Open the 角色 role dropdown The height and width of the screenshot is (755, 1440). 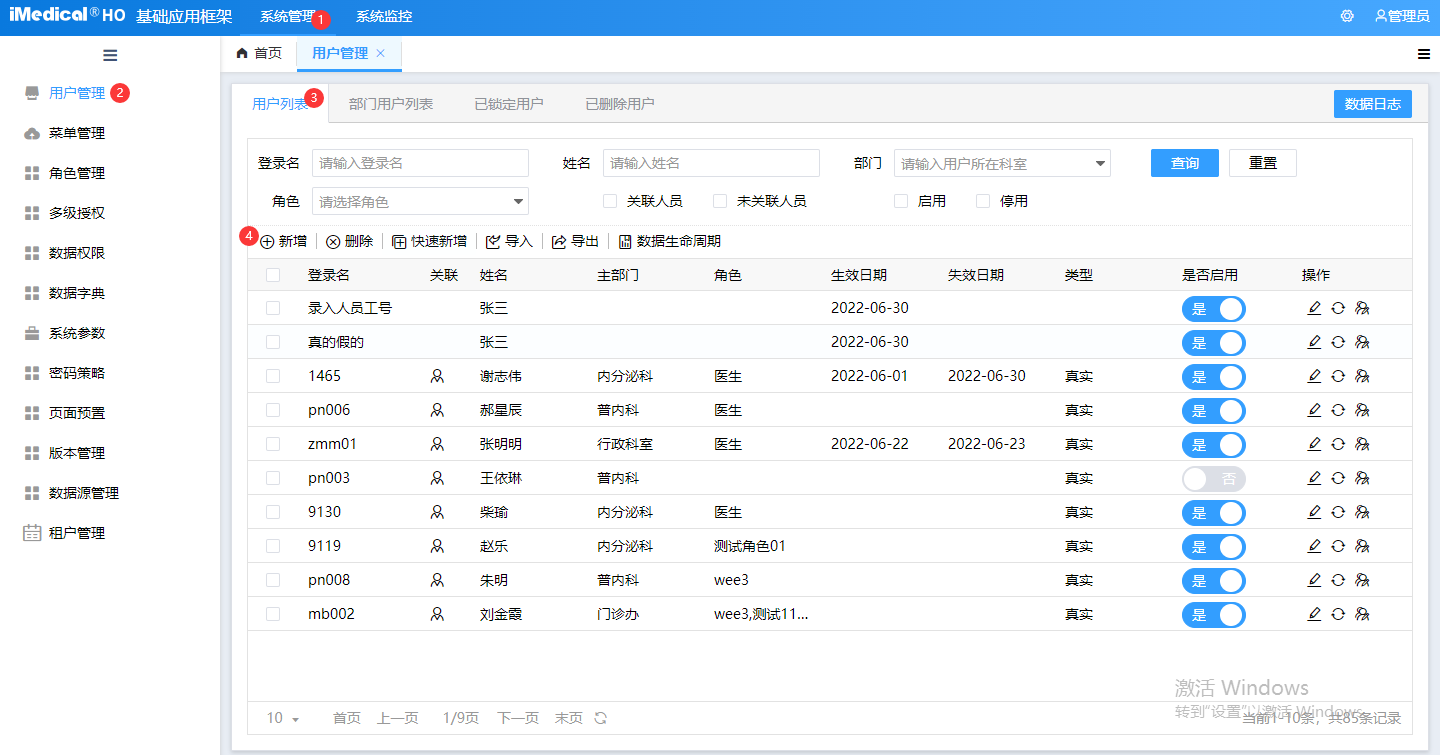(420, 202)
